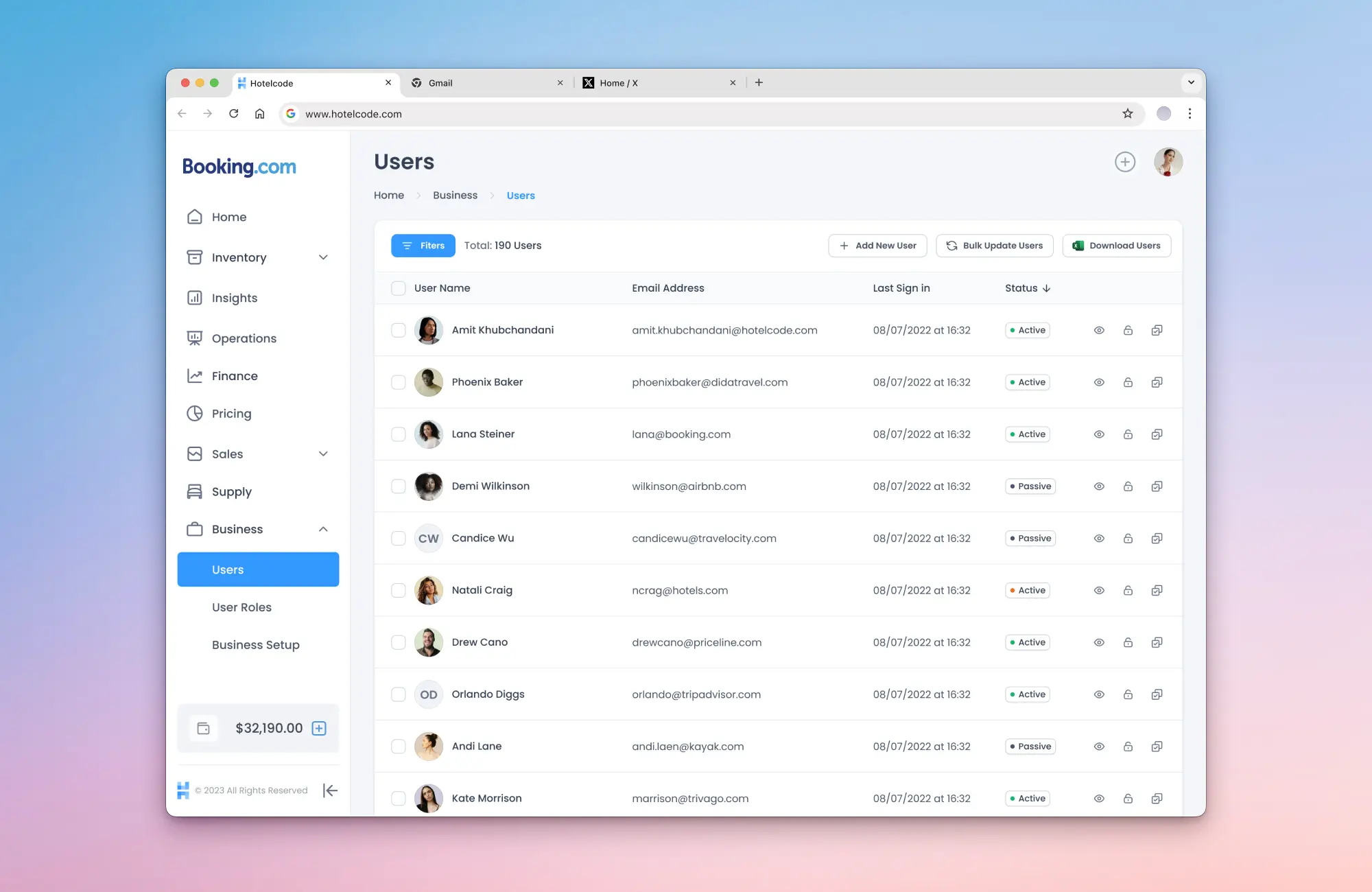Viewport: 1372px width, 892px height.
Task: Open the blue Filters button
Action: 423,246
